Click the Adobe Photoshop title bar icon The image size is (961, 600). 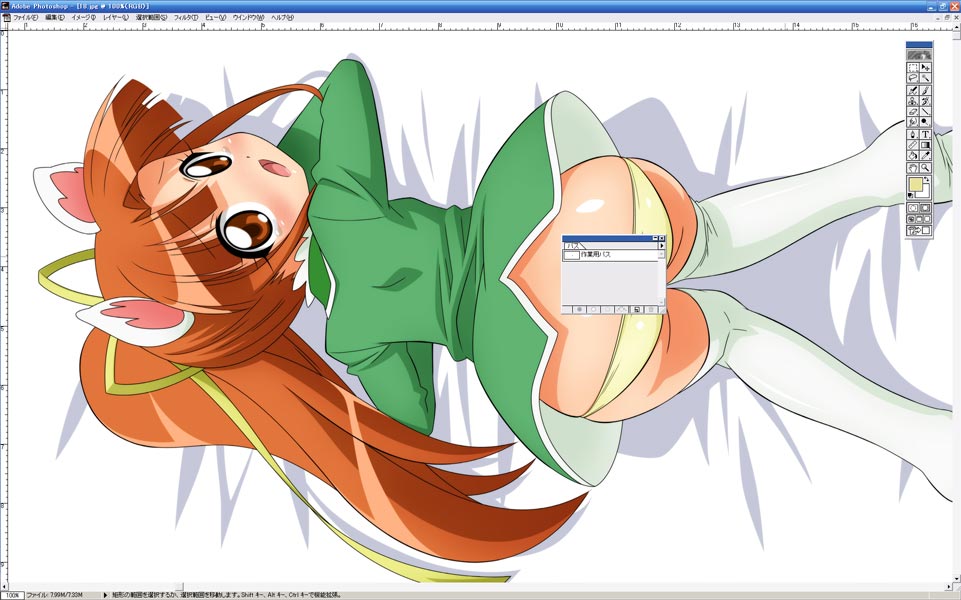[6, 6]
